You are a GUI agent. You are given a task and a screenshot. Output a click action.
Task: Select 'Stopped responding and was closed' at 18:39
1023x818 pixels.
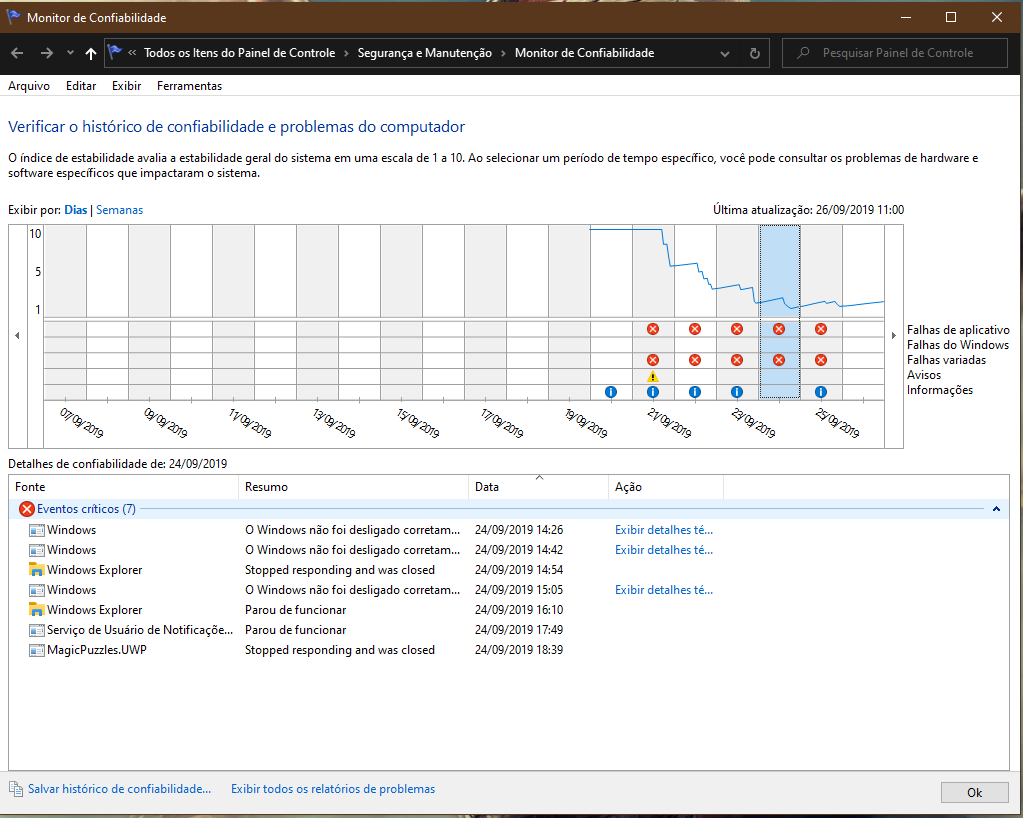tap(340, 650)
